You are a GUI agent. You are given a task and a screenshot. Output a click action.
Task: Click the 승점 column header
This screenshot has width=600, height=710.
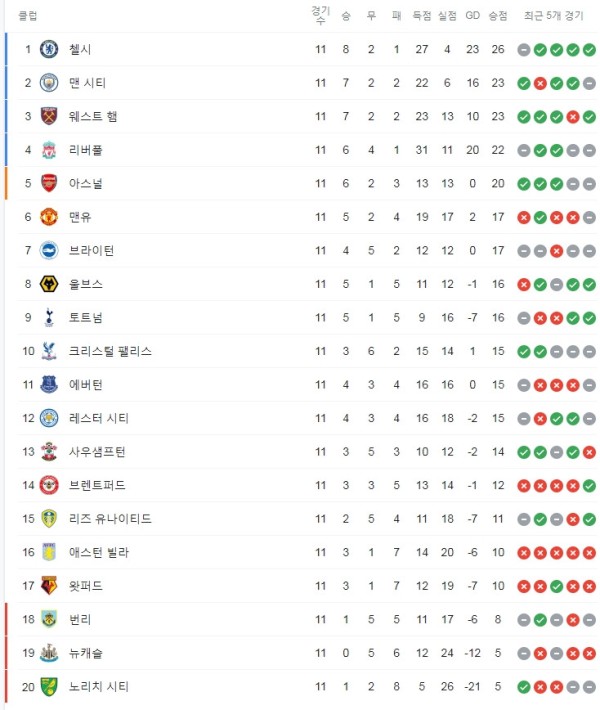tap(498, 16)
